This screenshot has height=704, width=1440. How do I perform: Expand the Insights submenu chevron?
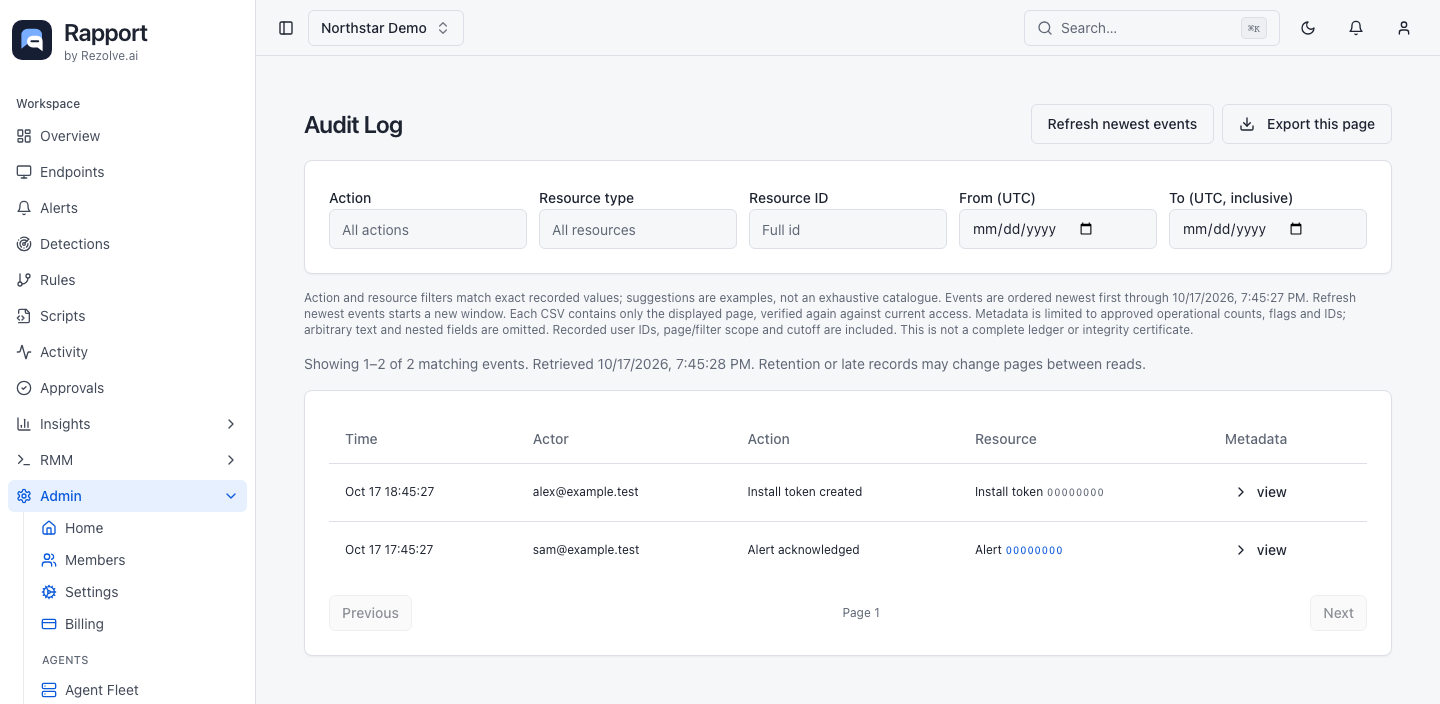coord(231,424)
